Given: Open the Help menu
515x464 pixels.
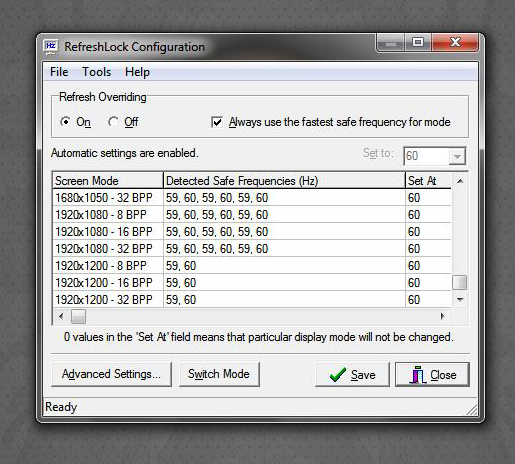Looking at the screenshot, I should [x=137, y=72].
